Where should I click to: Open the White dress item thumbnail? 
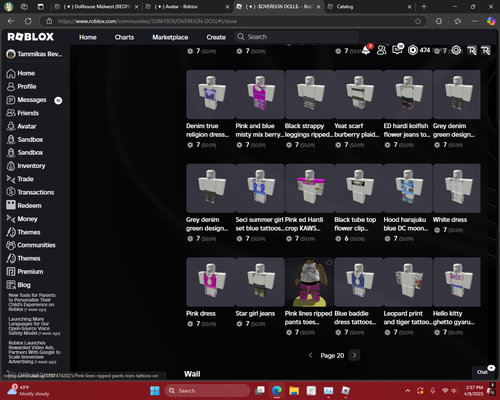[x=457, y=188]
